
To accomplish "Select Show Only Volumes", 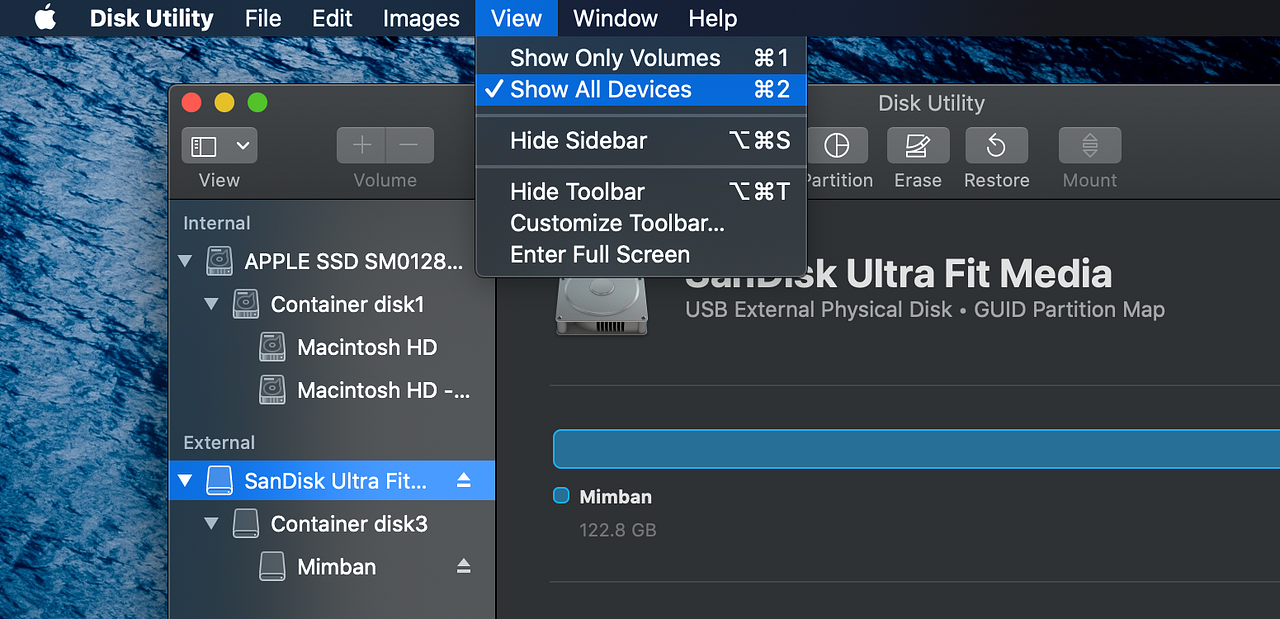I will (614, 57).
